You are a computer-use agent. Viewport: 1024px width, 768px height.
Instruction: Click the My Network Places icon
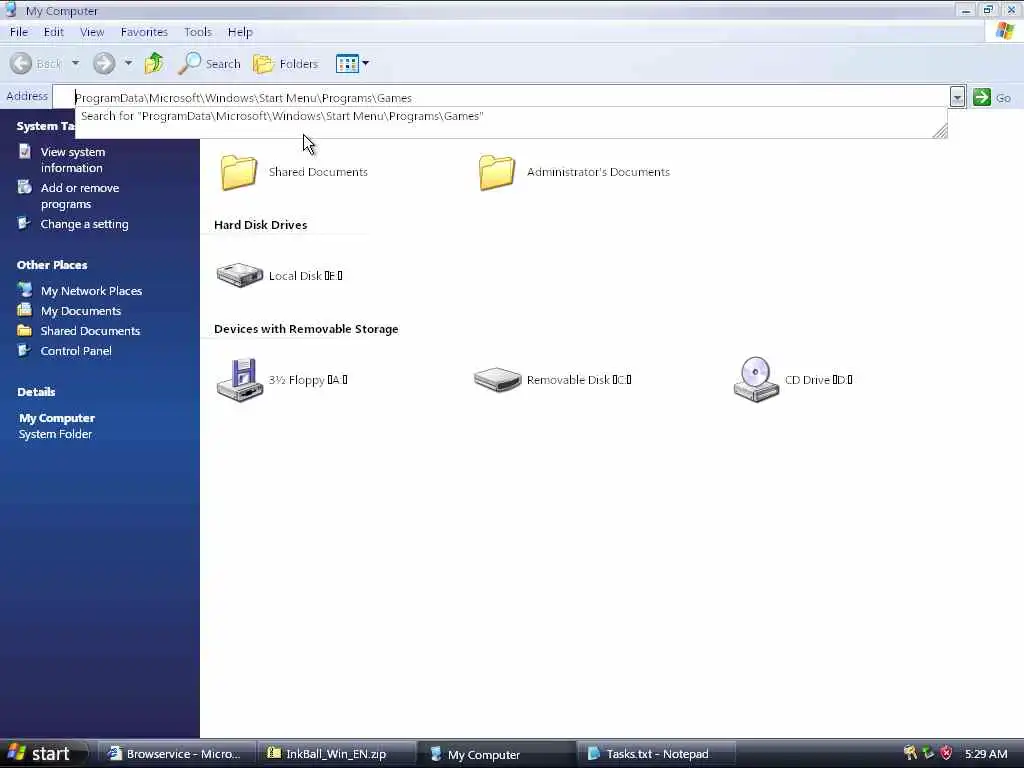tap(25, 290)
